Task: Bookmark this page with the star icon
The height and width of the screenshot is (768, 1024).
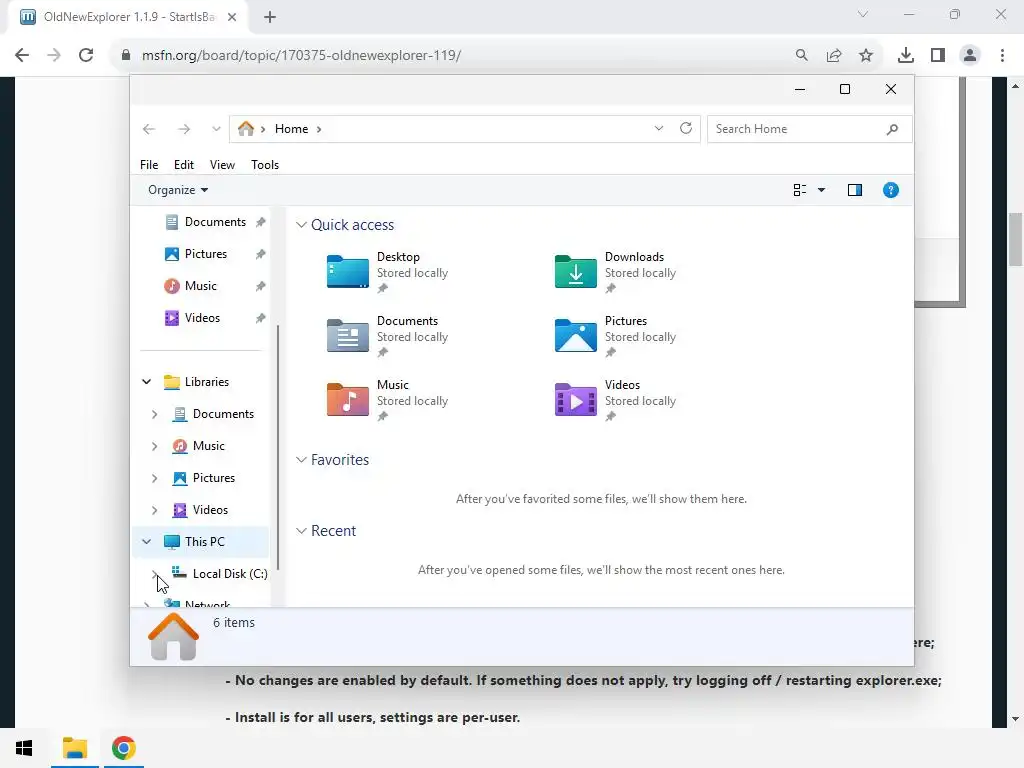Action: tap(866, 56)
